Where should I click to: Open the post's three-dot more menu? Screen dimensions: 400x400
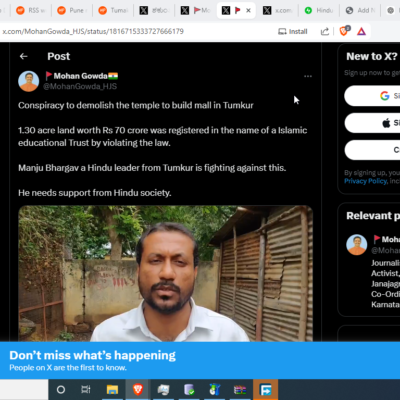pyautogui.click(x=308, y=76)
